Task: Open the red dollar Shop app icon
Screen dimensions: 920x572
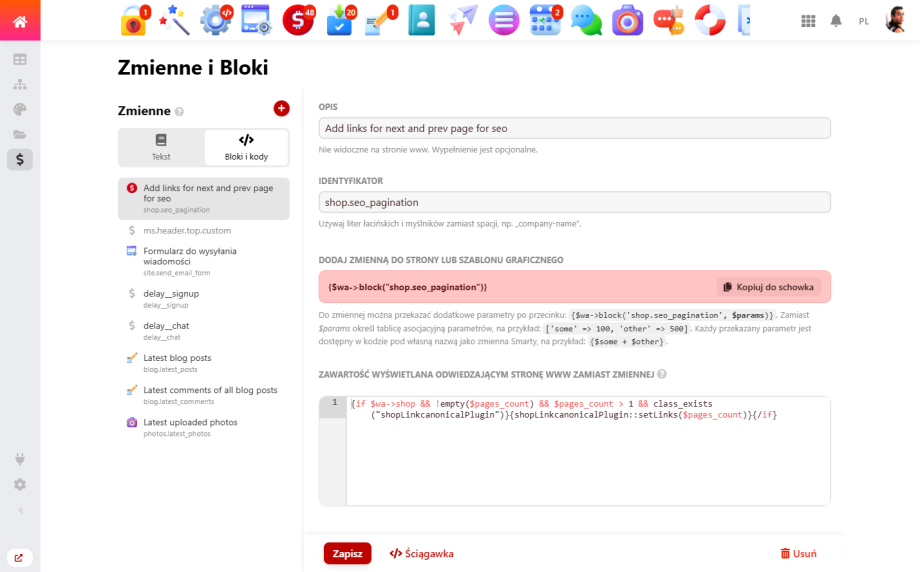Action: (x=298, y=21)
